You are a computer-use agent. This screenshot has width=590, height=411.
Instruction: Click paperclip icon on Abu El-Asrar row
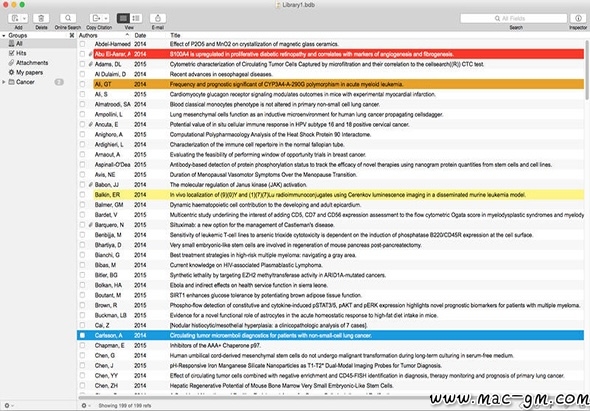pyautogui.click(x=90, y=54)
